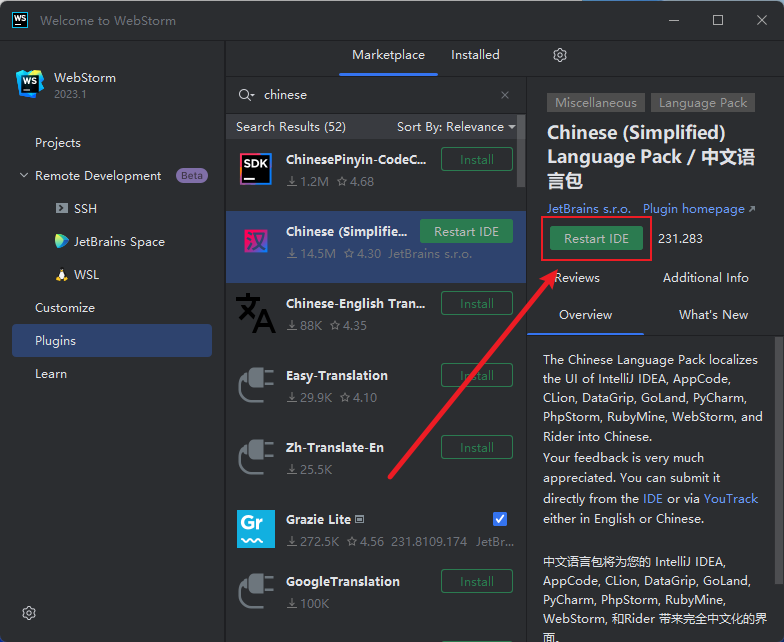The width and height of the screenshot is (784, 642).
Task: Click version number 231.283
Action: (680, 239)
